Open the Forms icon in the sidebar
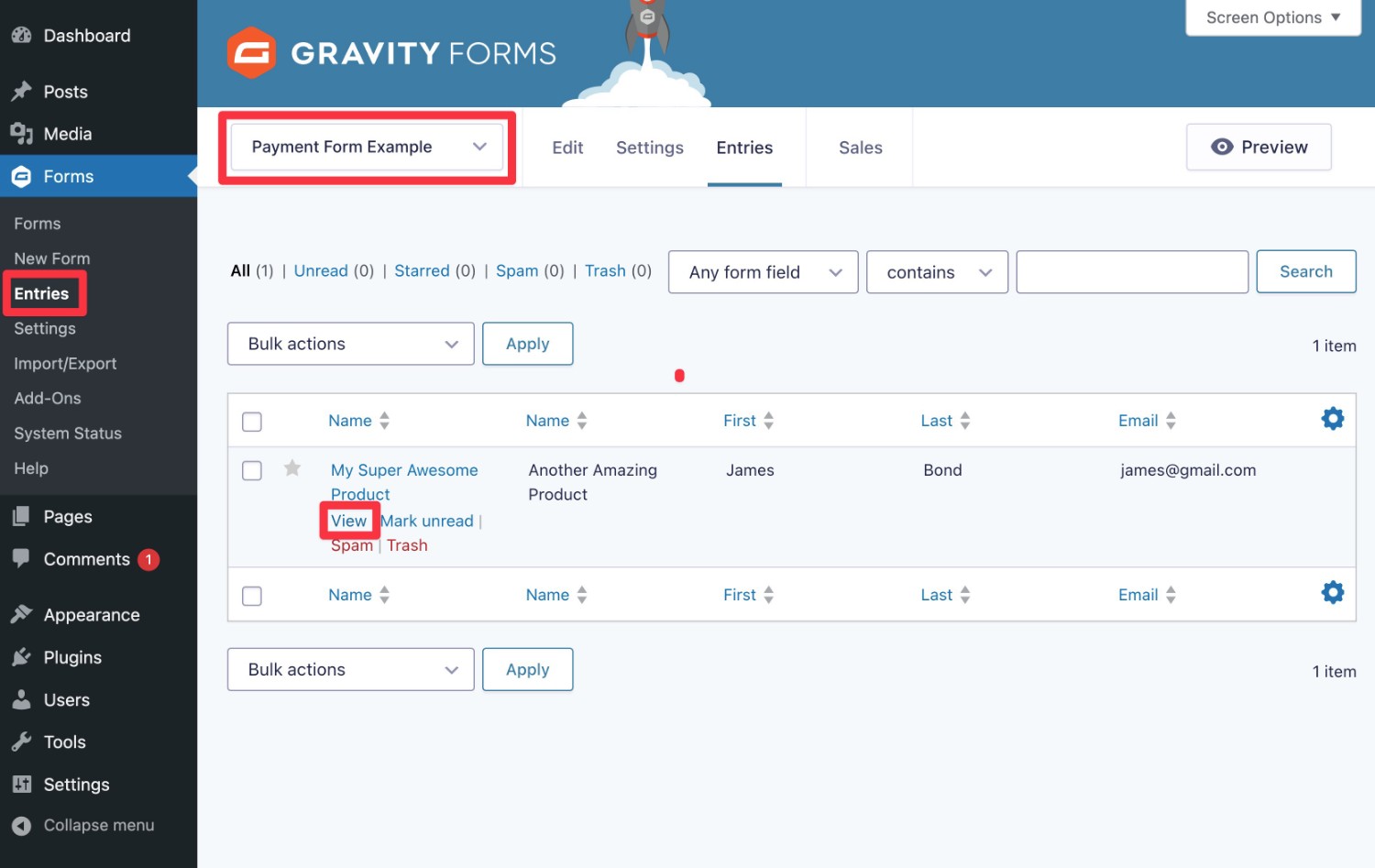Image resolution: width=1375 pixels, height=868 pixels. click(21, 176)
